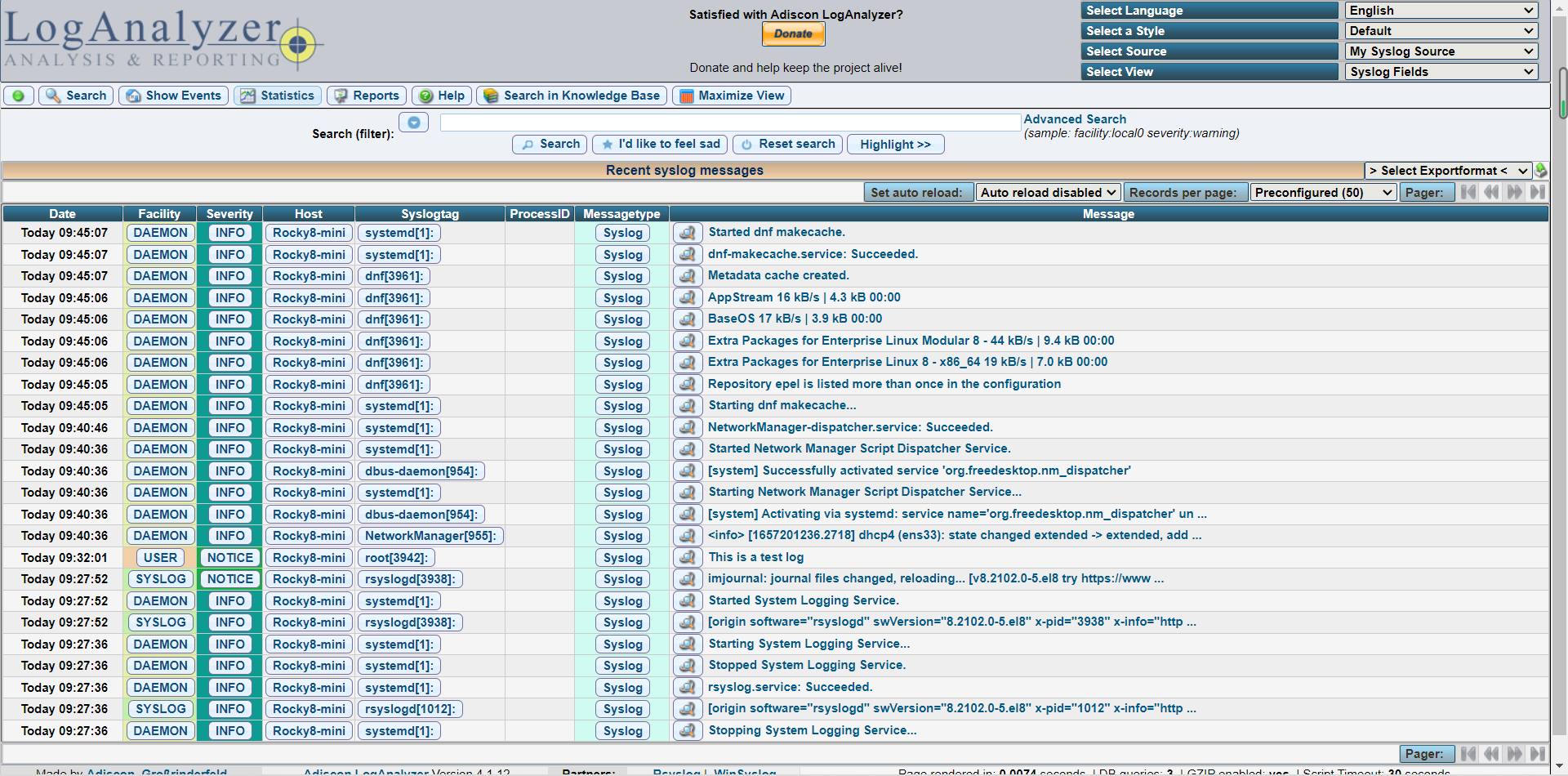Viewport: 1568px width, 776px height.
Task: Open details icon for 'Started Network Manager Script Dispatcher Service.'
Action: tap(688, 449)
